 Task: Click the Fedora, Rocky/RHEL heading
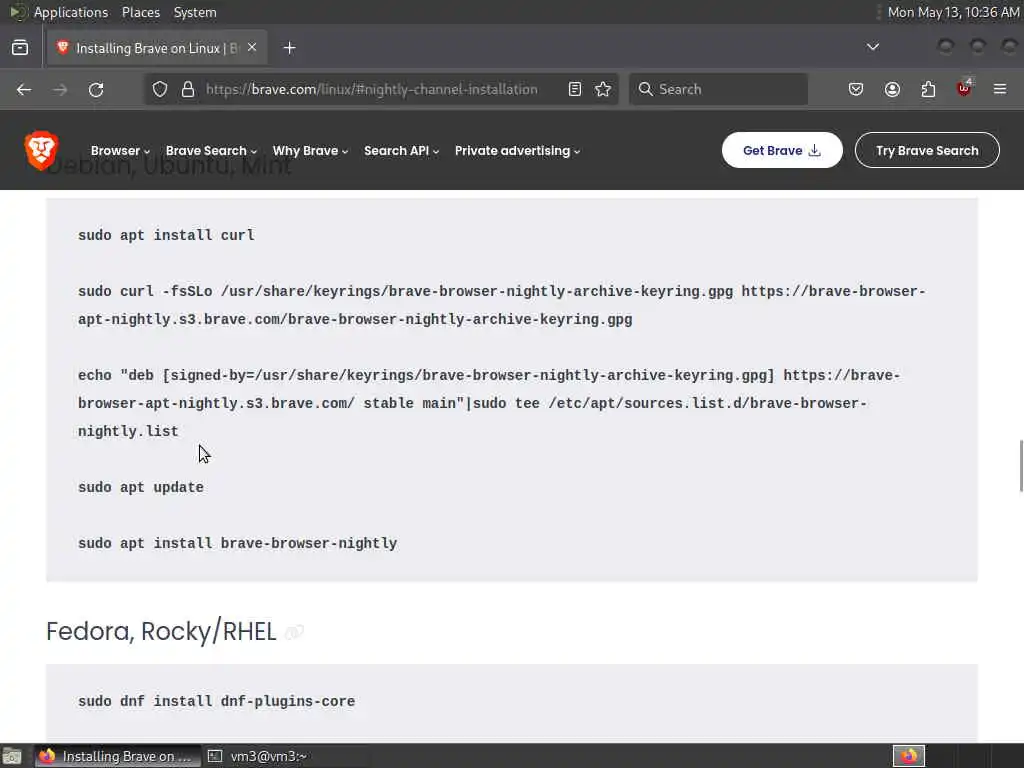point(161,632)
